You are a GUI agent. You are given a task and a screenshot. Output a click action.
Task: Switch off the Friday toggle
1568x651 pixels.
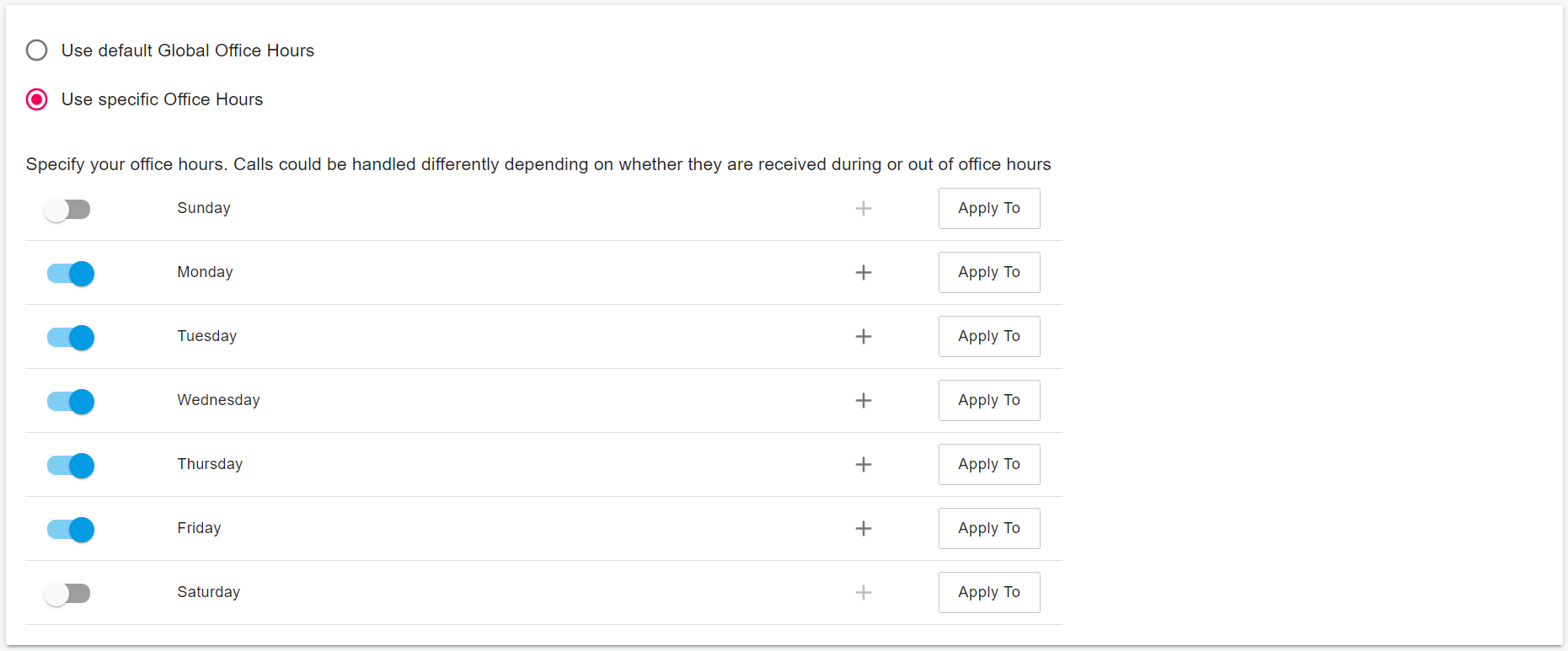pyautogui.click(x=71, y=530)
